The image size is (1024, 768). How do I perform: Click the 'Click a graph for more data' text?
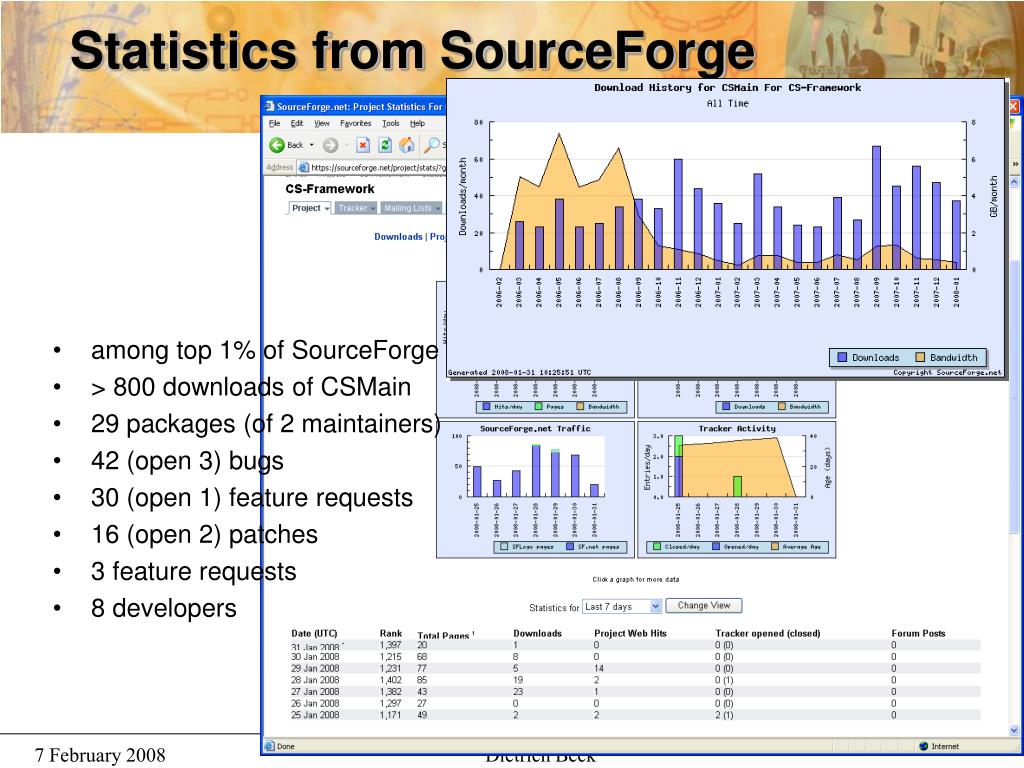click(635, 579)
